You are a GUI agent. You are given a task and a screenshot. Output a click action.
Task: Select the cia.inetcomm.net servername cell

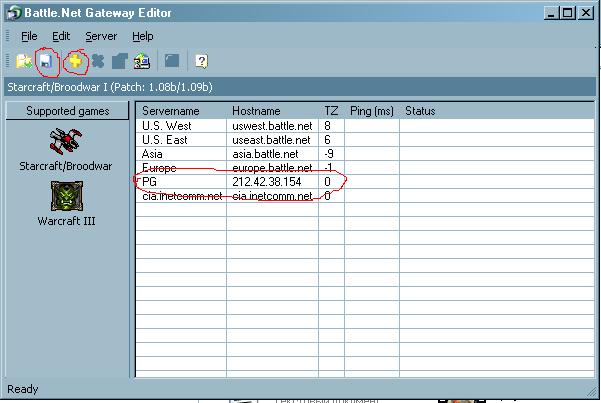[x=181, y=196]
